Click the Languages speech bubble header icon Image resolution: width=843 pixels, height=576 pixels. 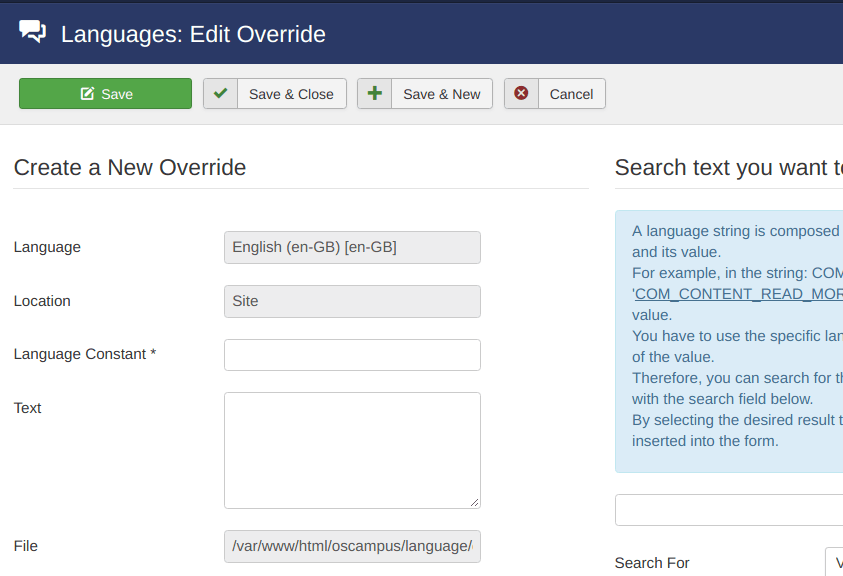33,32
